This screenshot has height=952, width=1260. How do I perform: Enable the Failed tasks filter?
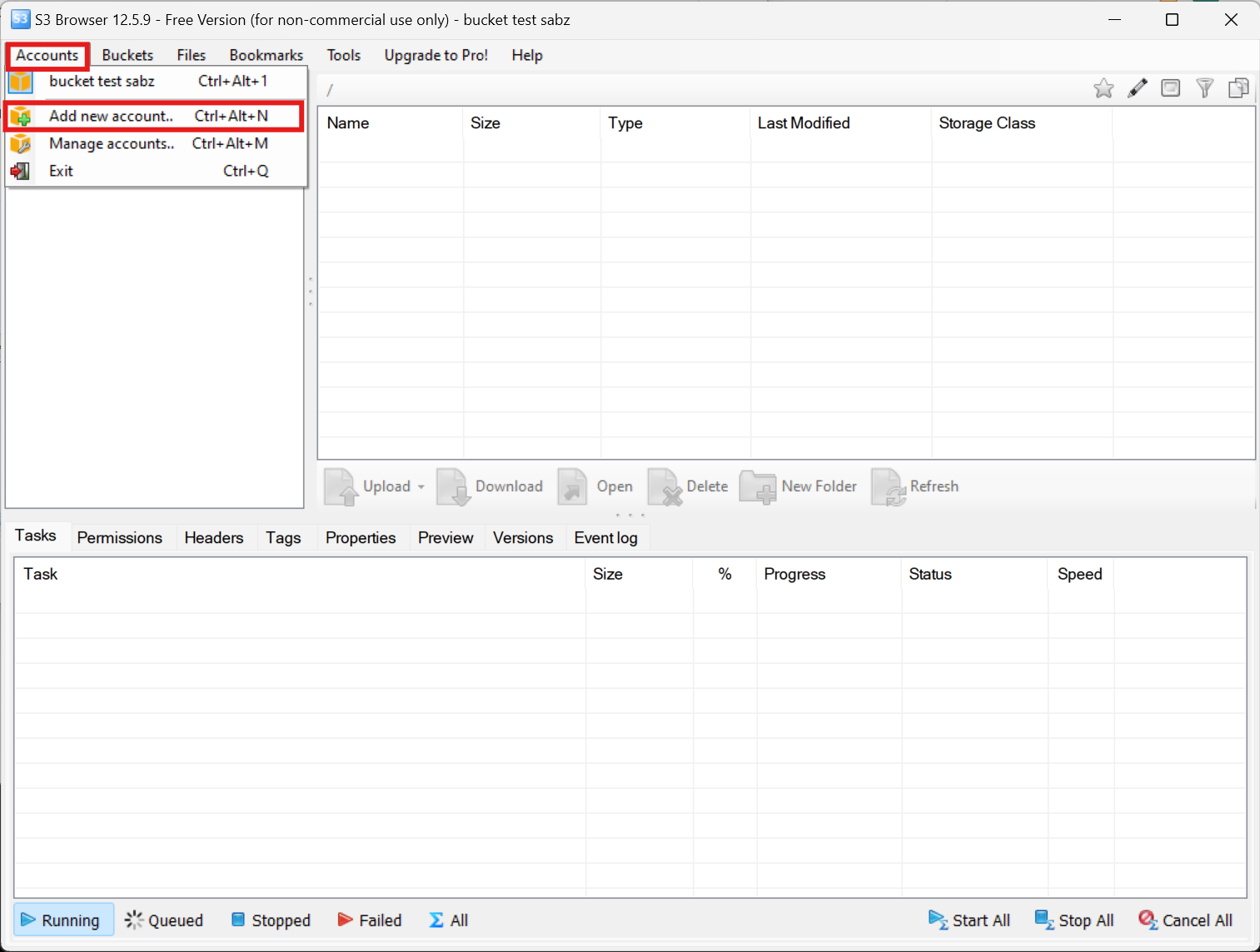point(369,920)
